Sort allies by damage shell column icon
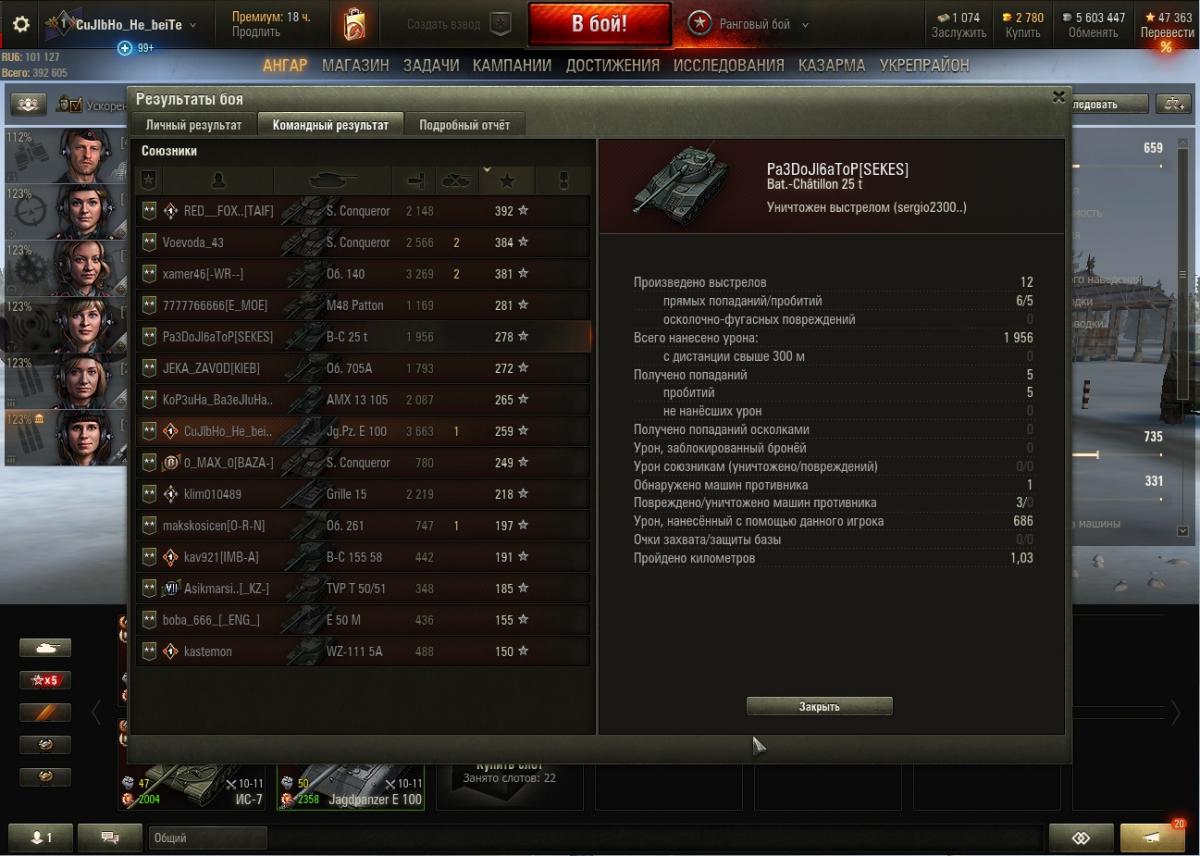 click(x=417, y=181)
